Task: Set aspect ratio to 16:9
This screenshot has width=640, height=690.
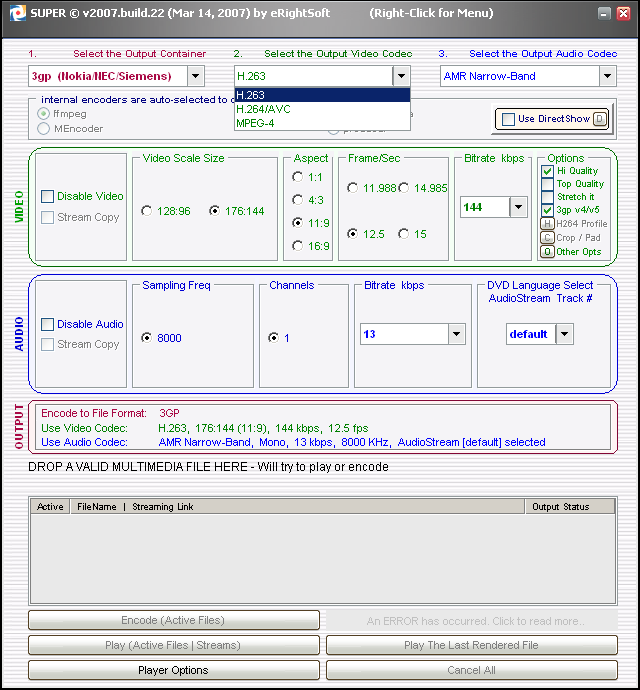Action: click(x=298, y=246)
